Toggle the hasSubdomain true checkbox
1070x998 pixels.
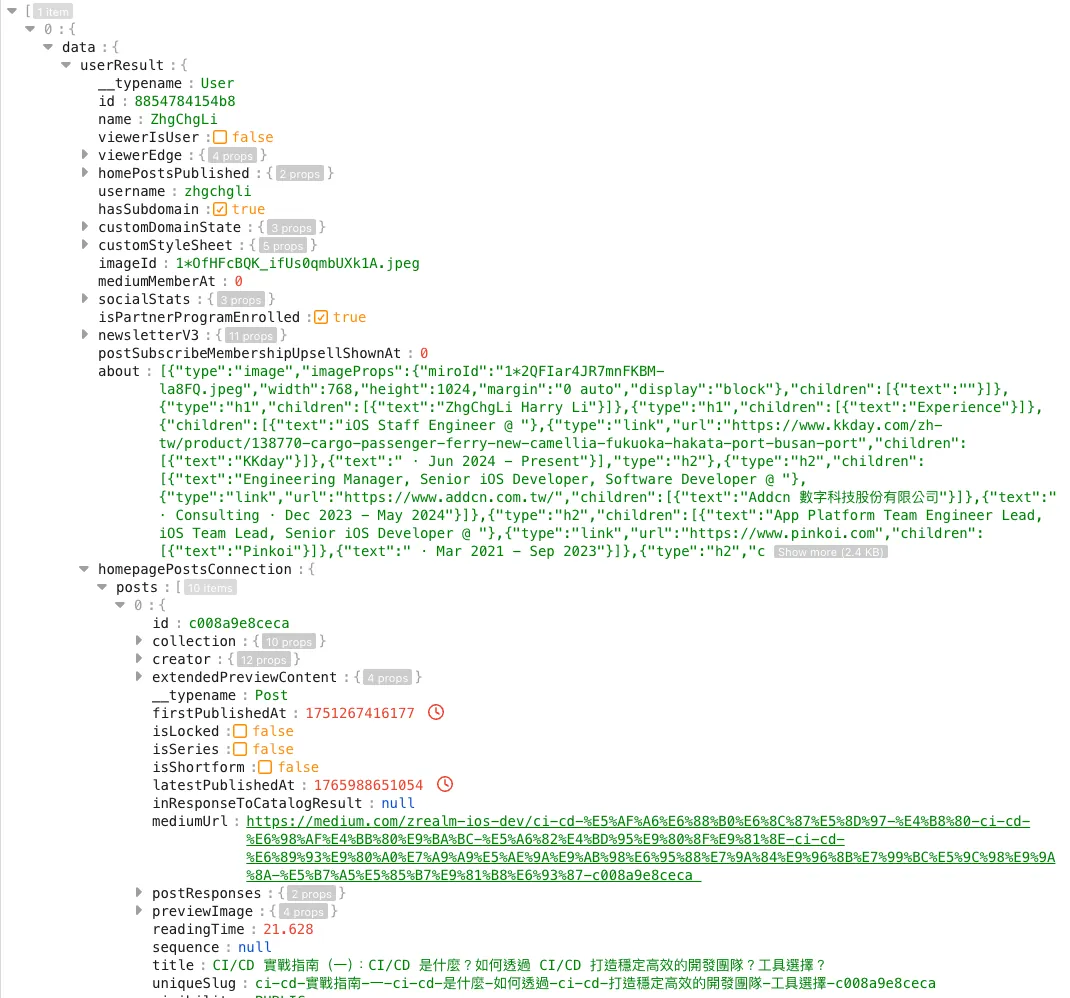220,209
